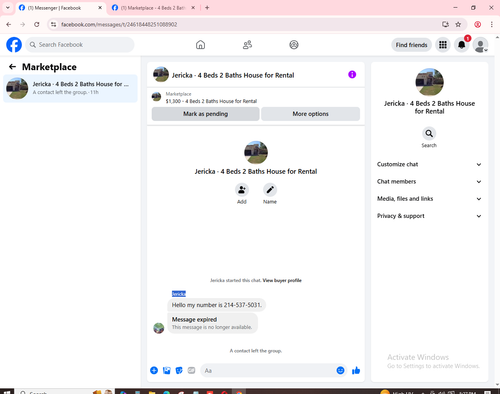This screenshot has width=500, height=394.
Task: Expand Customize chat section
Action: pyautogui.click(x=429, y=164)
